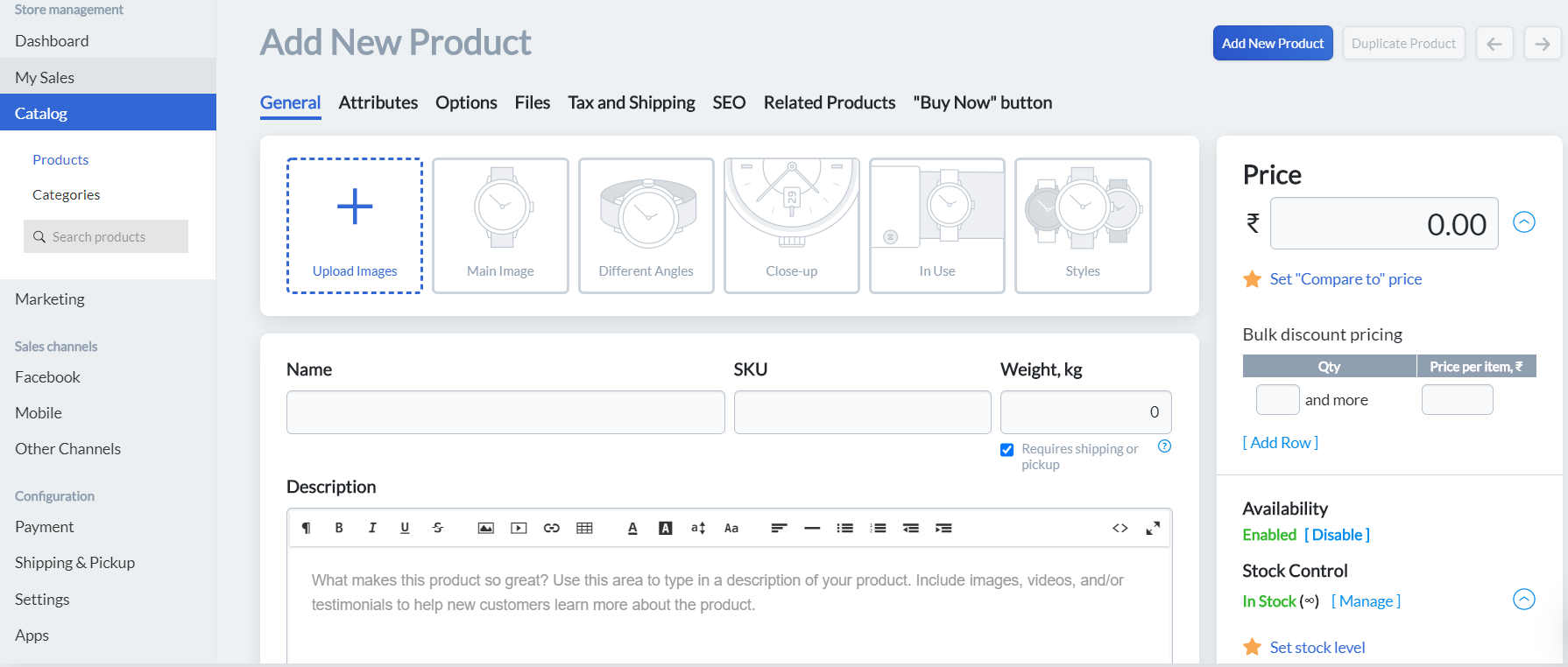Collapse the Price section chevron
Screen dimensions: 1568x667
click(x=1524, y=222)
